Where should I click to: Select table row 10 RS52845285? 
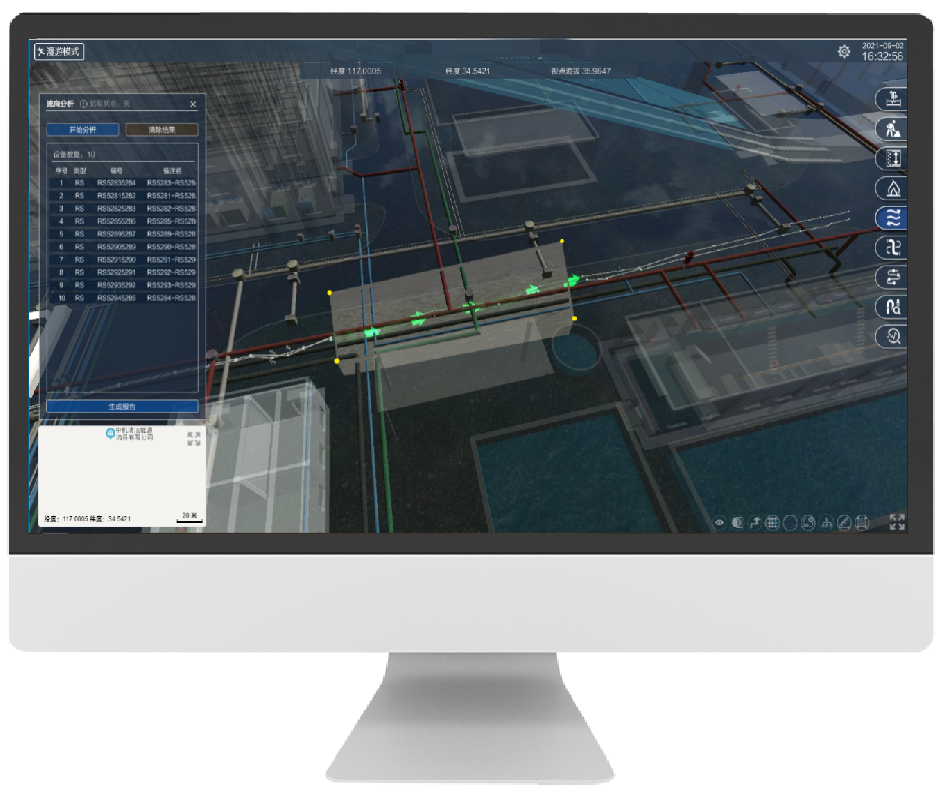122,298
